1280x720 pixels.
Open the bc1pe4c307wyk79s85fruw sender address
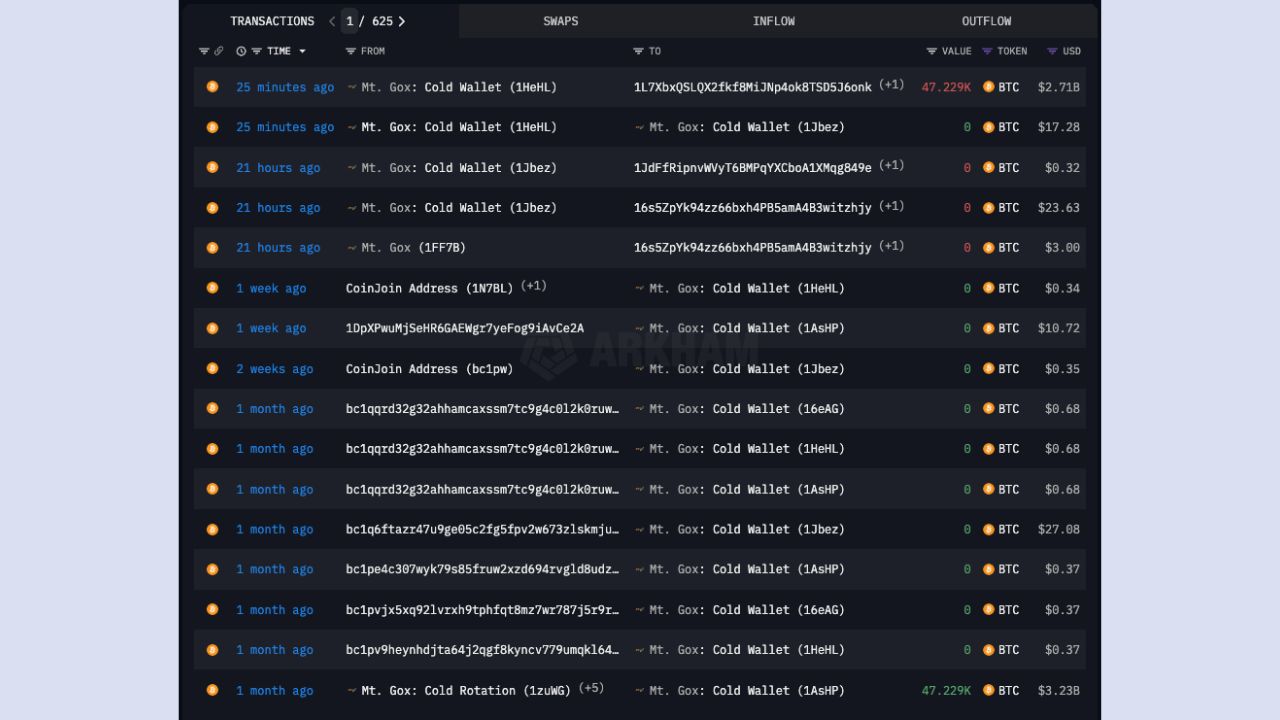[482, 569]
